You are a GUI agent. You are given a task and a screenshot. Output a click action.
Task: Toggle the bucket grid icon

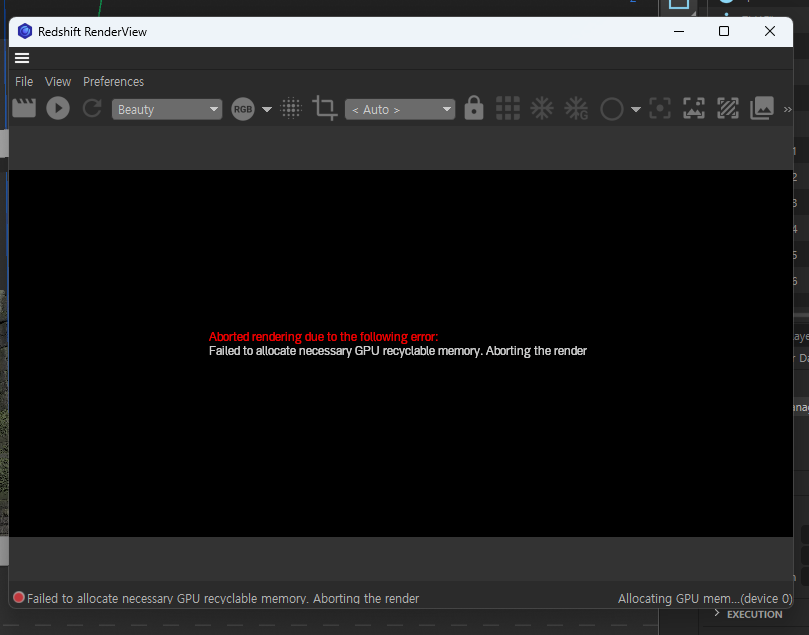pos(508,108)
